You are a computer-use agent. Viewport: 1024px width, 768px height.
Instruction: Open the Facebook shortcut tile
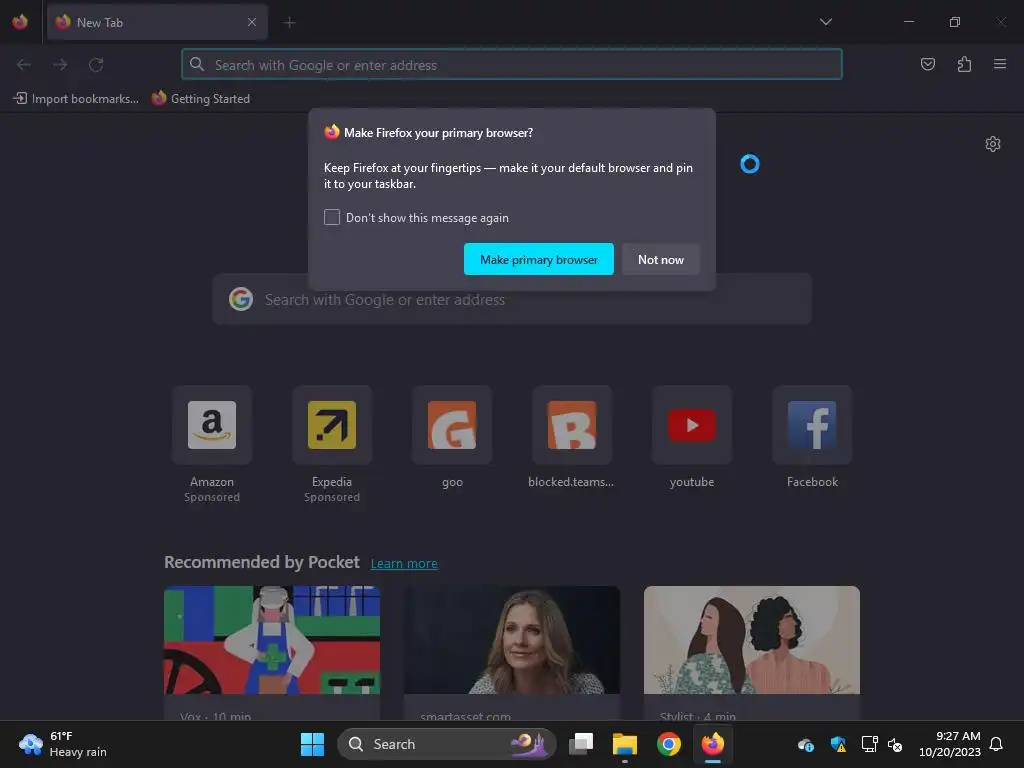[x=812, y=424]
